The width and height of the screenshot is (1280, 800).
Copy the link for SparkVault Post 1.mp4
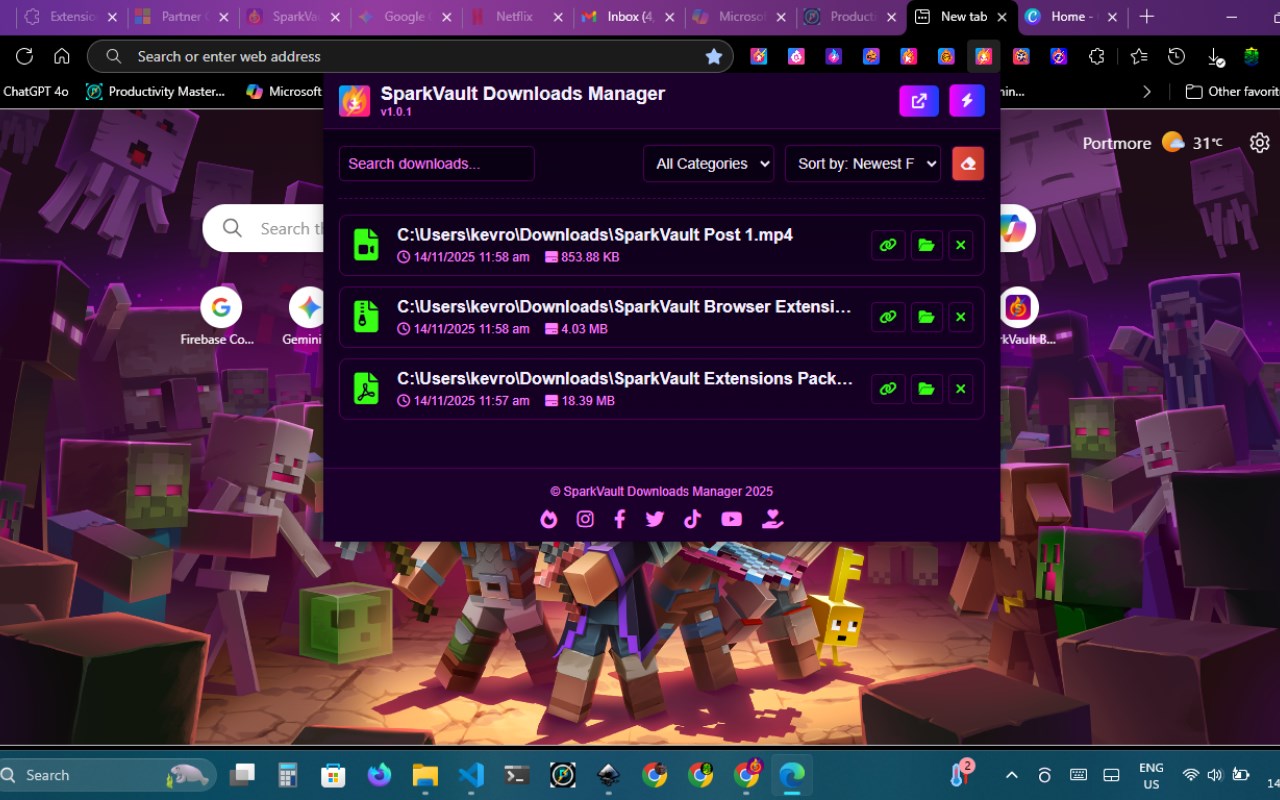pyautogui.click(x=888, y=245)
